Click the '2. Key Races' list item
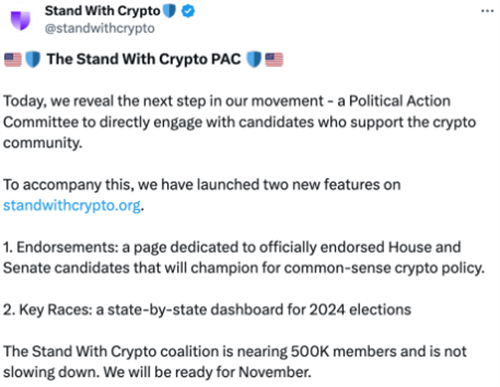The image size is (500, 387). pos(207,310)
